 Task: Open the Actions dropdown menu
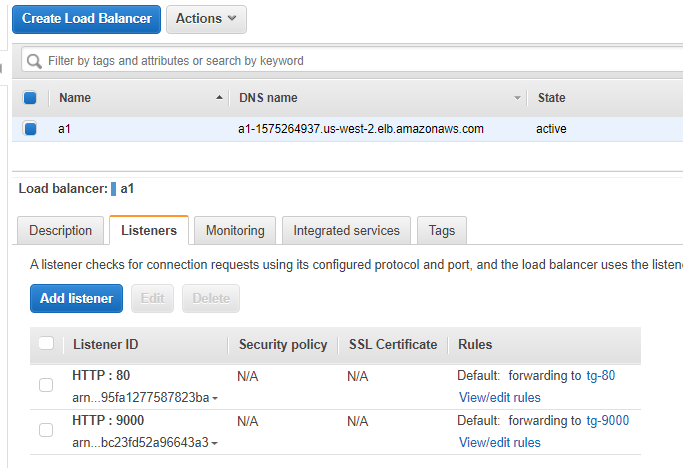tap(206, 19)
